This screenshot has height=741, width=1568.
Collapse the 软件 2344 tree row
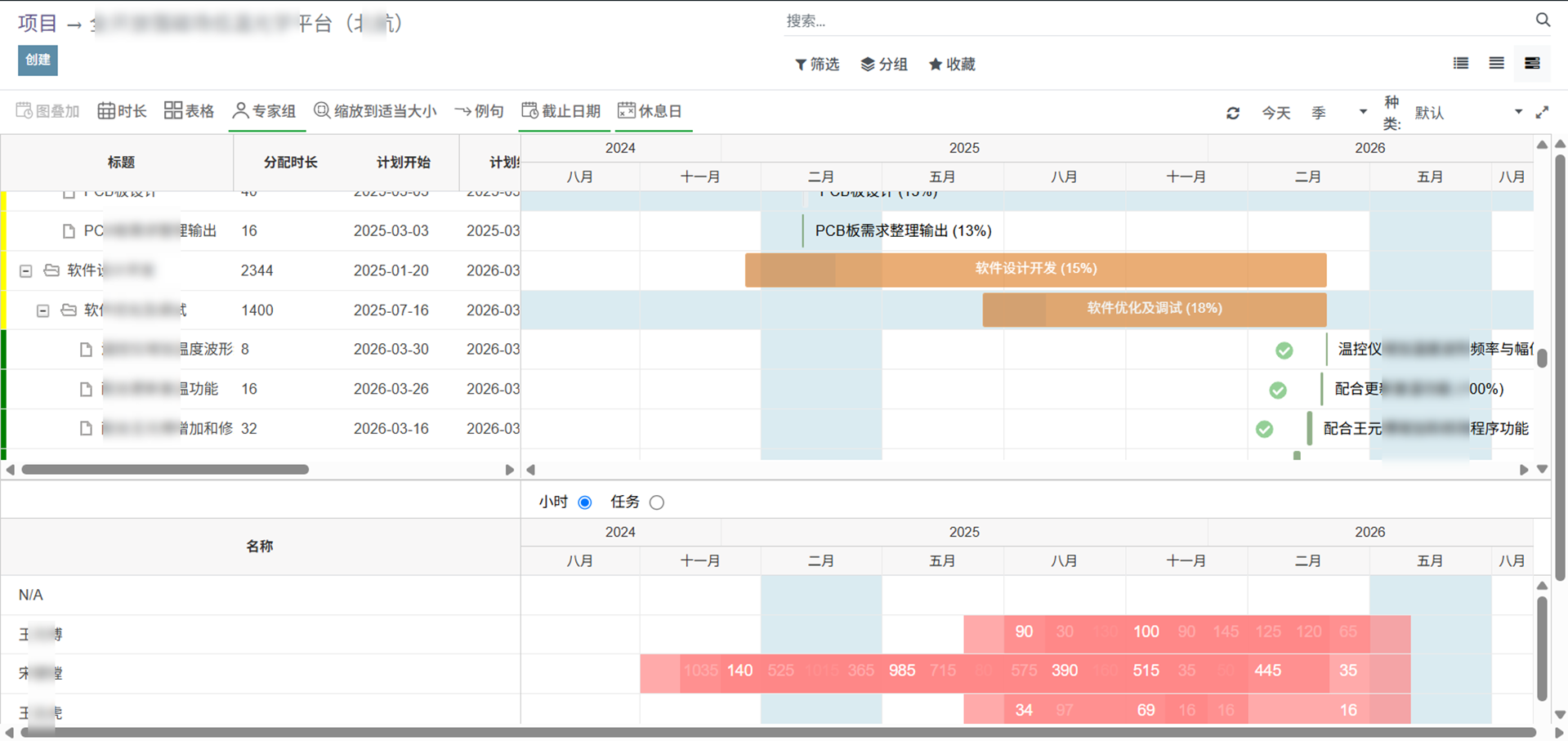tap(26, 270)
